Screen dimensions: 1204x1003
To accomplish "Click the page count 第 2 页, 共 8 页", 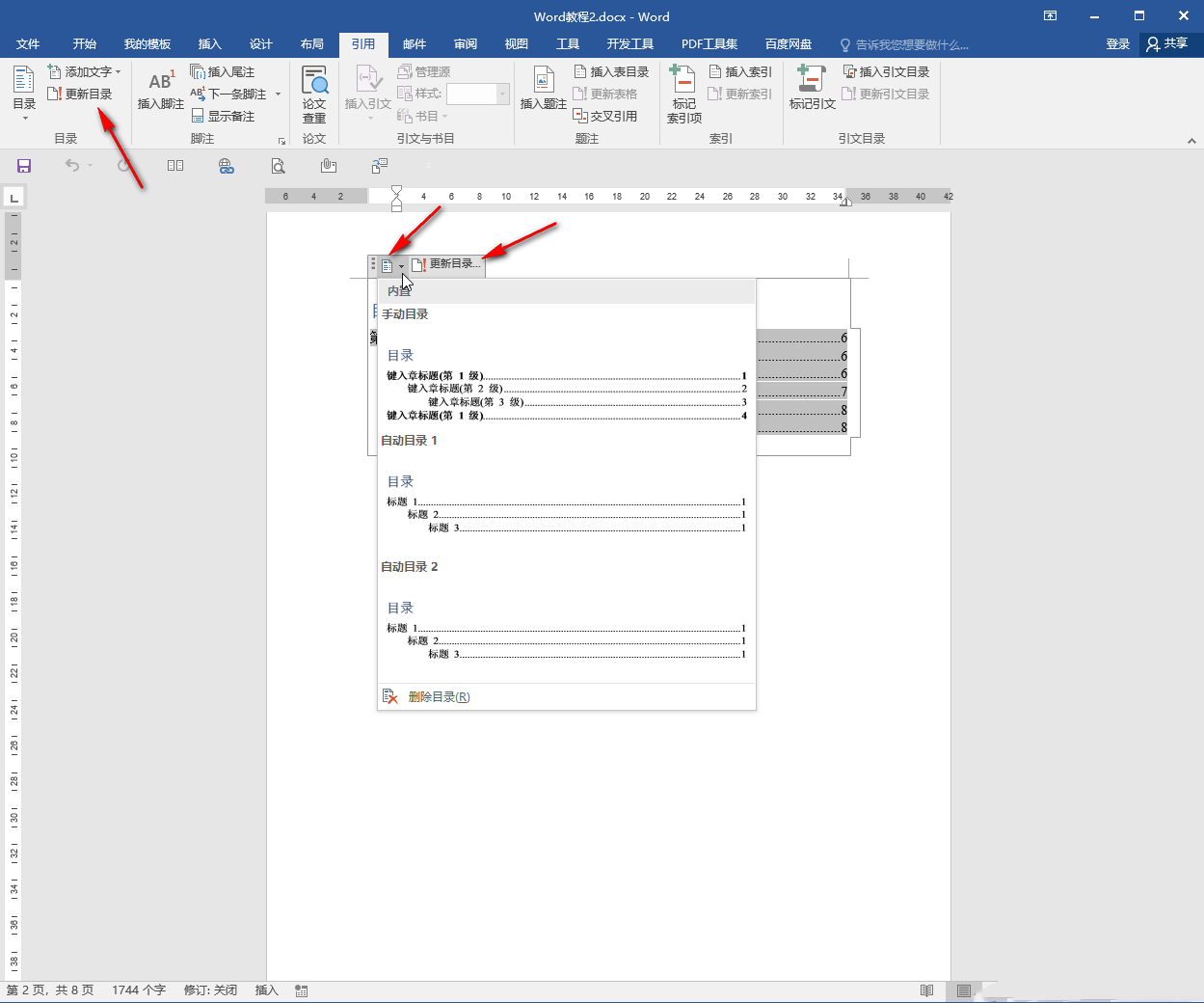I will click(50, 990).
